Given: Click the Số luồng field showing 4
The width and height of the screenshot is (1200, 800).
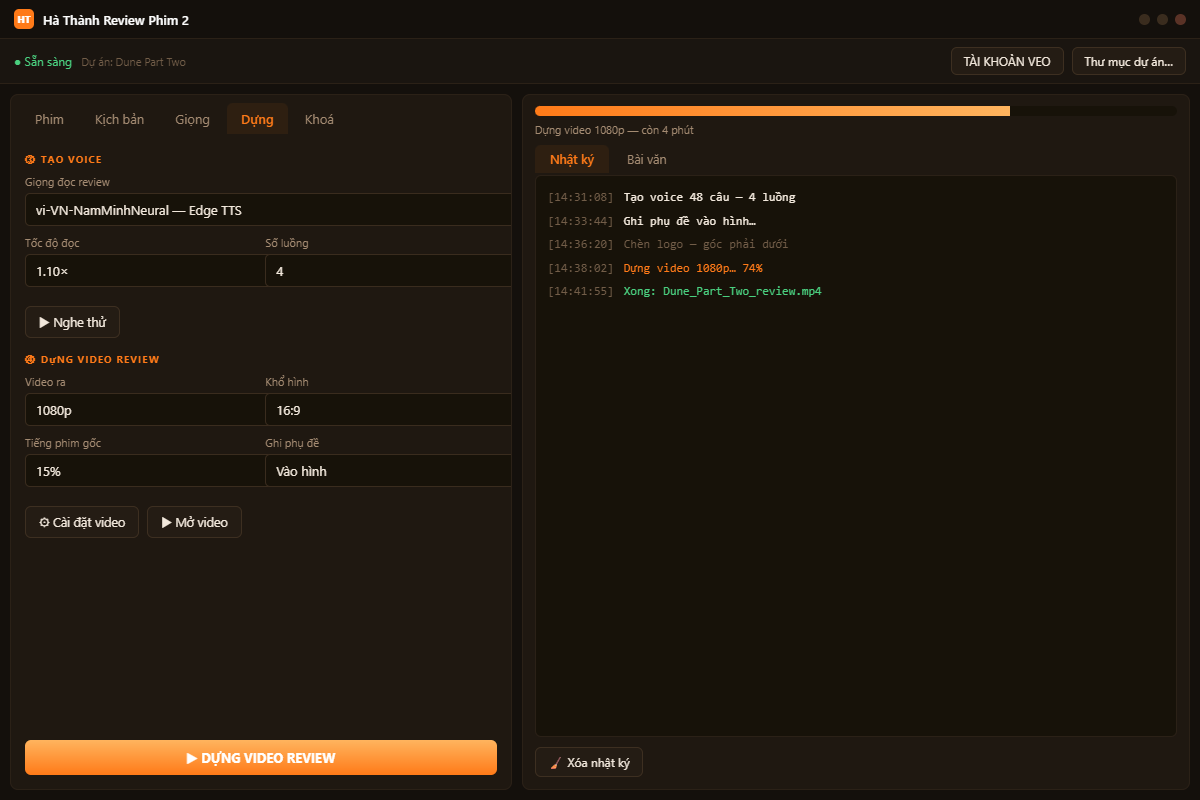Looking at the screenshot, I should (388, 271).
